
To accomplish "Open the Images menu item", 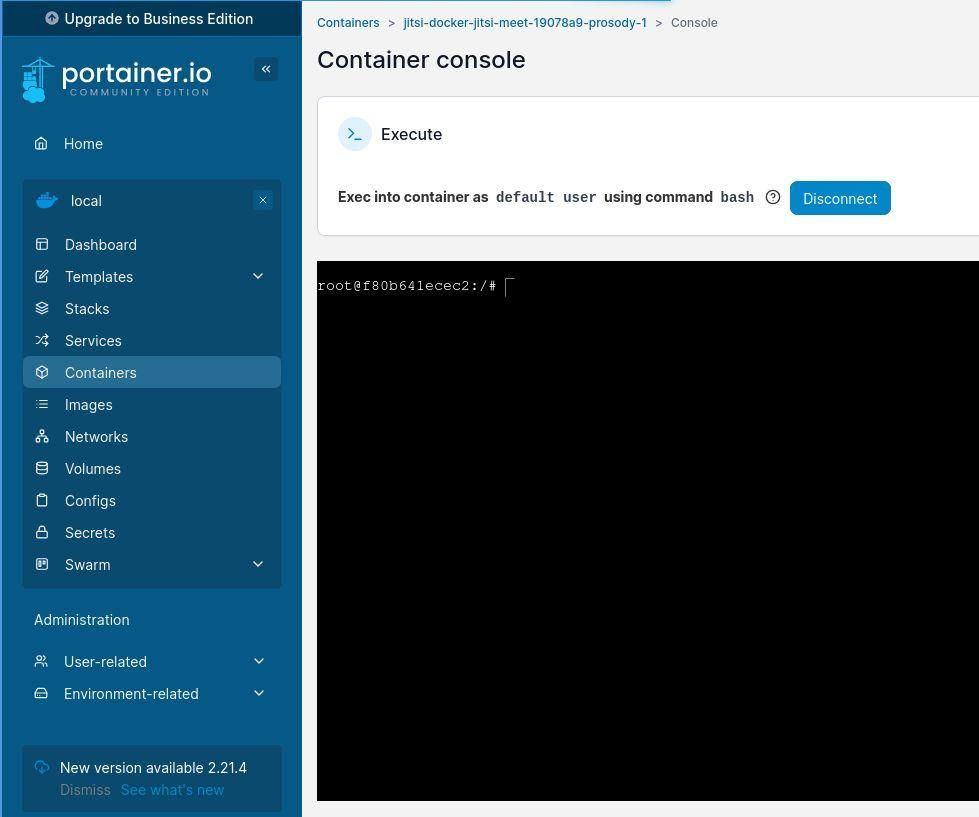I will 89,405.
